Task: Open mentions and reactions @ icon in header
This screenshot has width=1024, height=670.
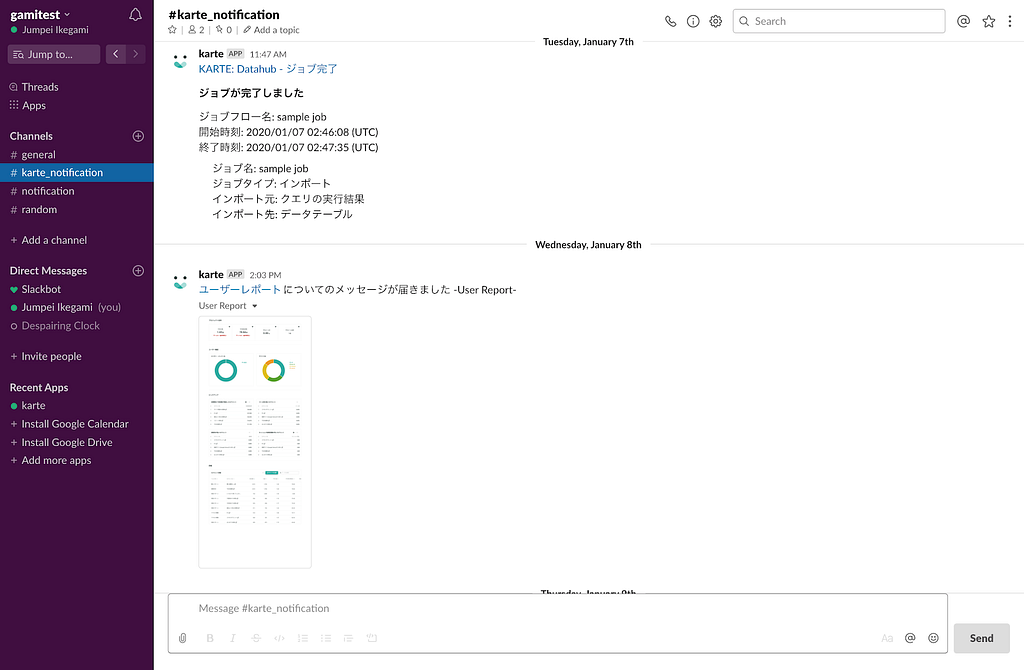Action: pos(963,21)
